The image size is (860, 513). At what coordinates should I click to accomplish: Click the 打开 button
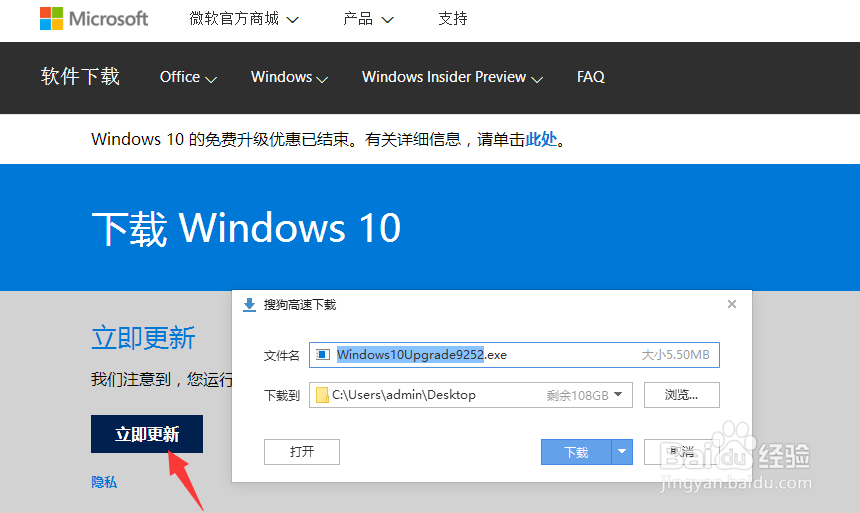(x=302, y=452)
